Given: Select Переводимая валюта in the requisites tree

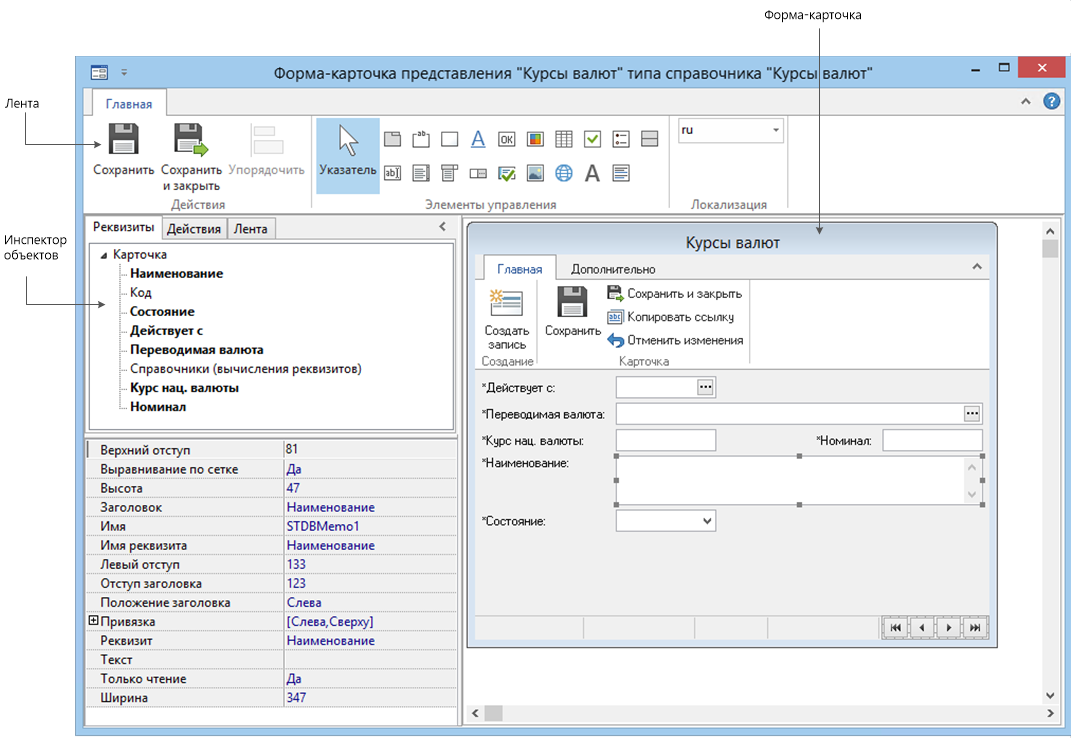Looking at the screenshot, I should coord(197,350).
